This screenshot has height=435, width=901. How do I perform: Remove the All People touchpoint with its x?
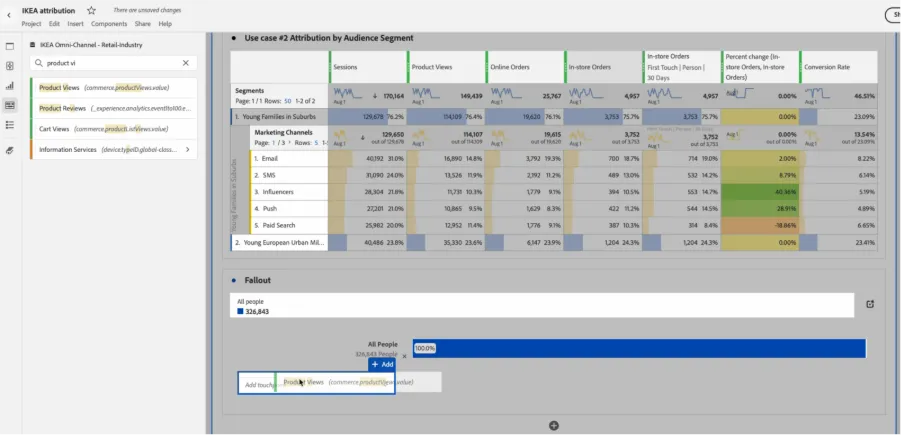coord(404,356)
